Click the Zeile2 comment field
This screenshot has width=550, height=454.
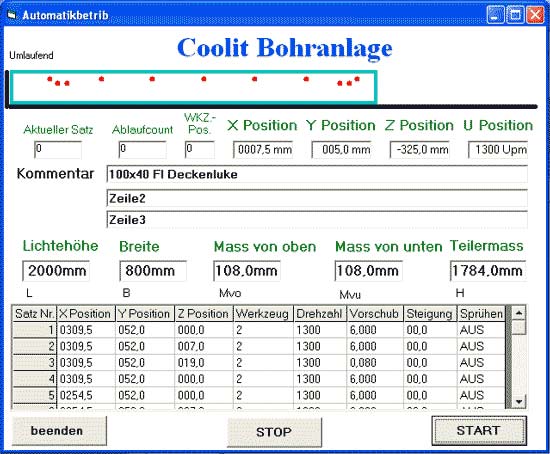tap(317, 198)
